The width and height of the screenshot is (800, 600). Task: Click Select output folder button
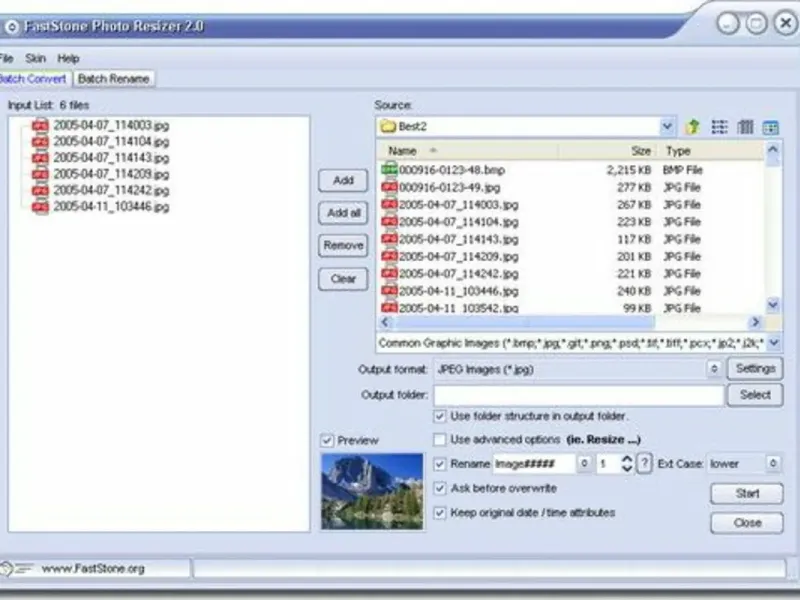(755, 394)
